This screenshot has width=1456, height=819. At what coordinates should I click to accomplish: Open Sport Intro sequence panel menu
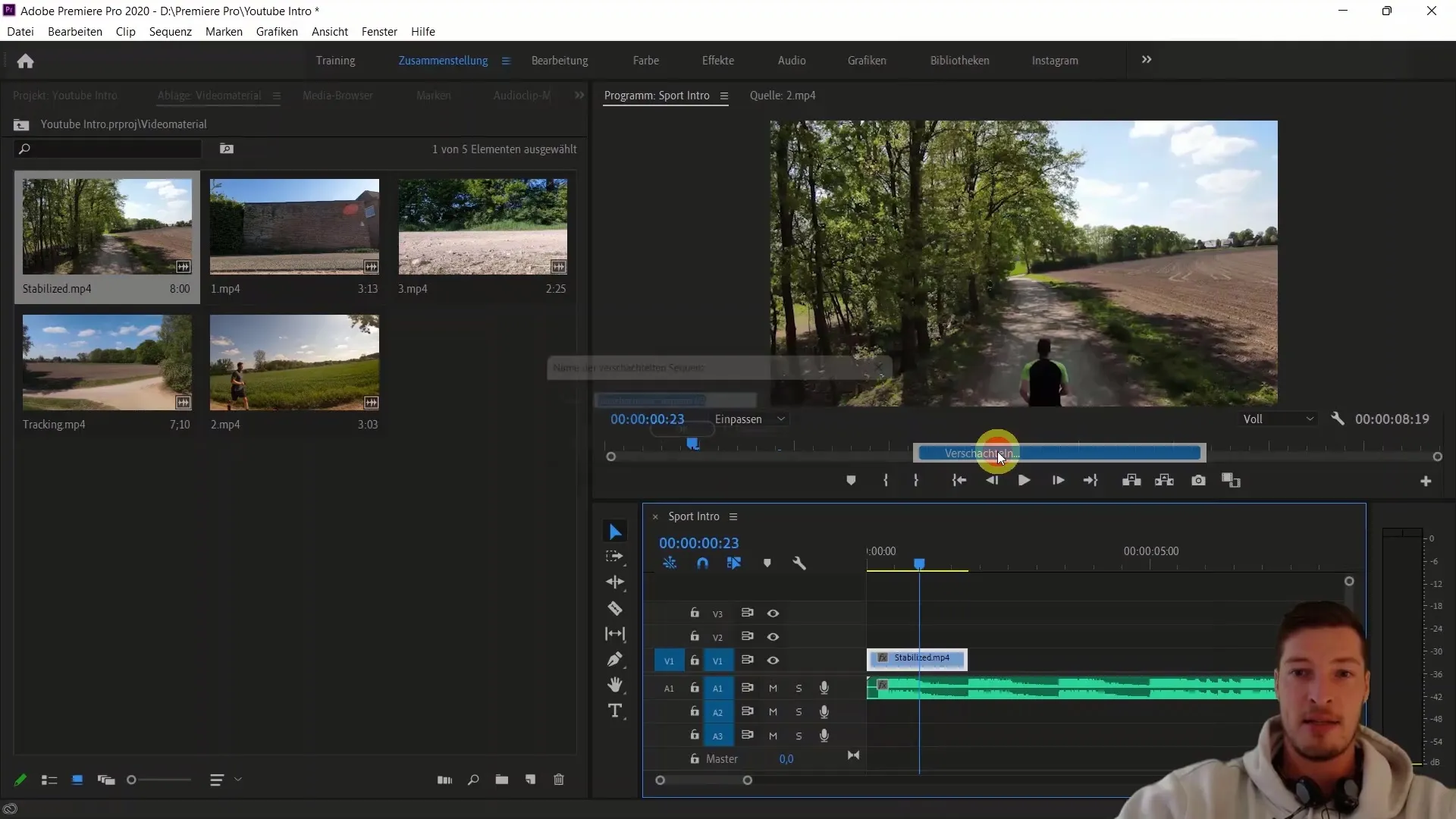coord(733,516)
